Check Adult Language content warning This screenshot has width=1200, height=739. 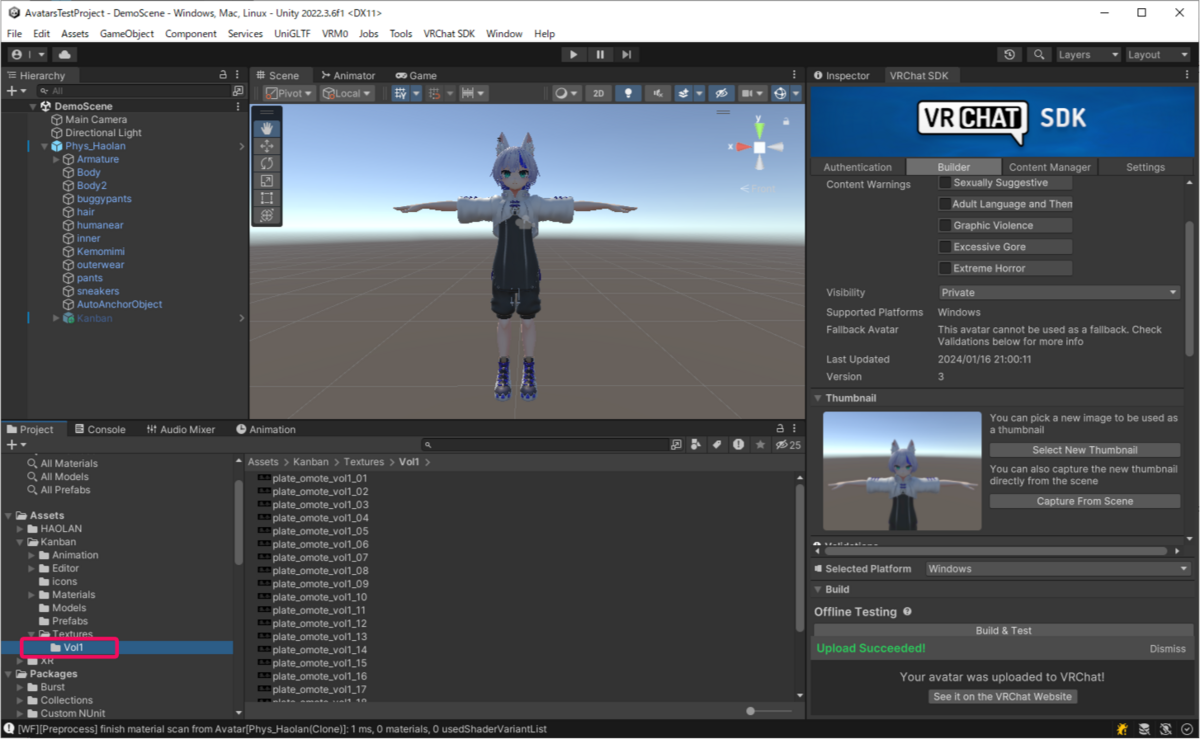[945, 204]
